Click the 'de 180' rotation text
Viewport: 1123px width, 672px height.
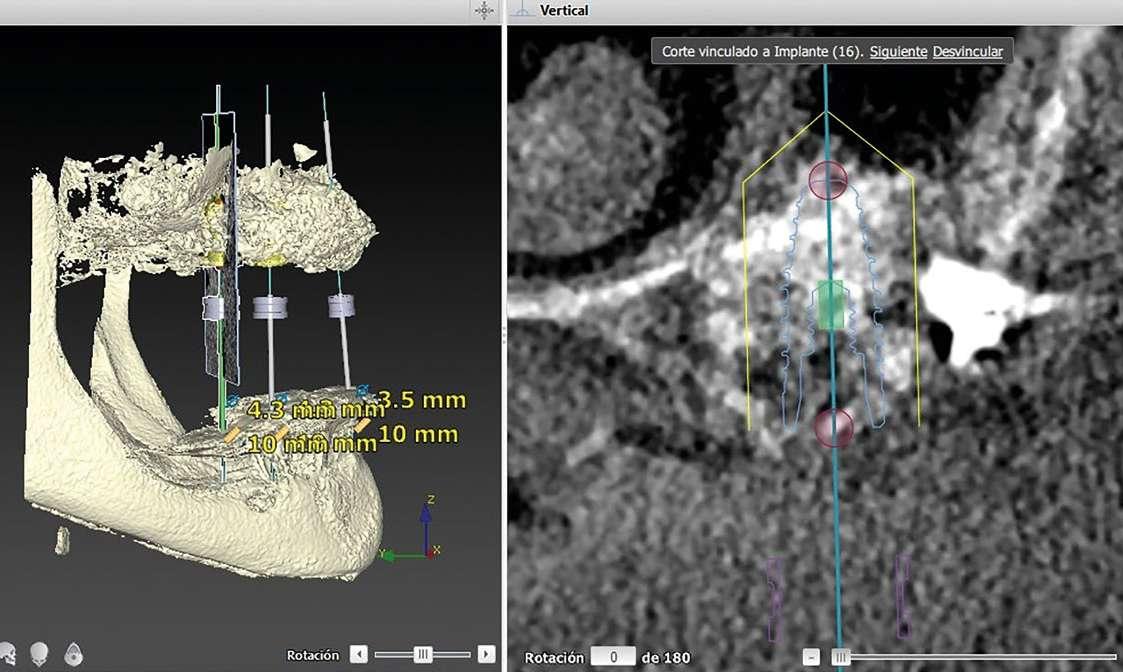(666, 657)
